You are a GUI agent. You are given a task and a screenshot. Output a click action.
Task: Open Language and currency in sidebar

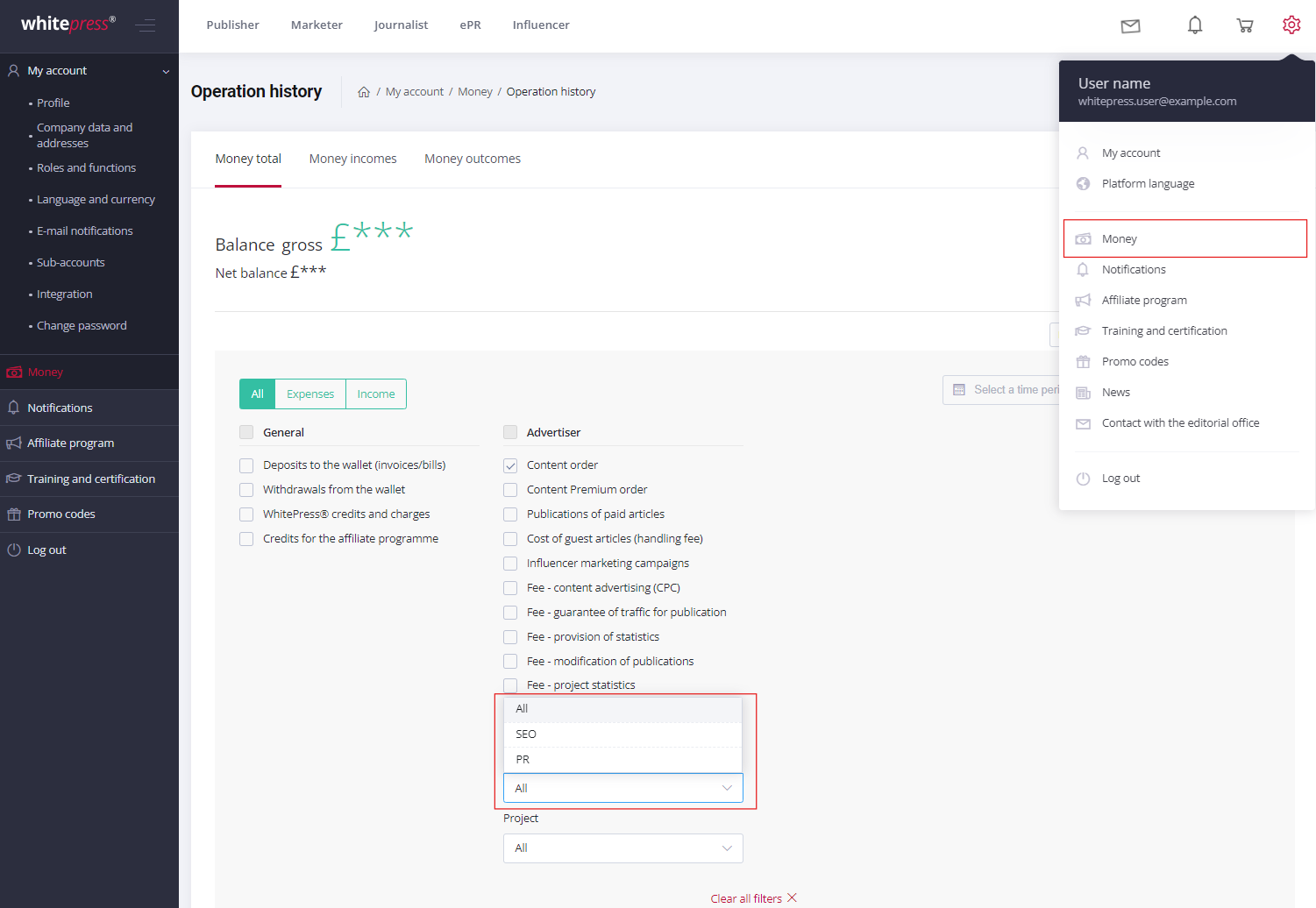pyautogui.click(x=96, y=200)
